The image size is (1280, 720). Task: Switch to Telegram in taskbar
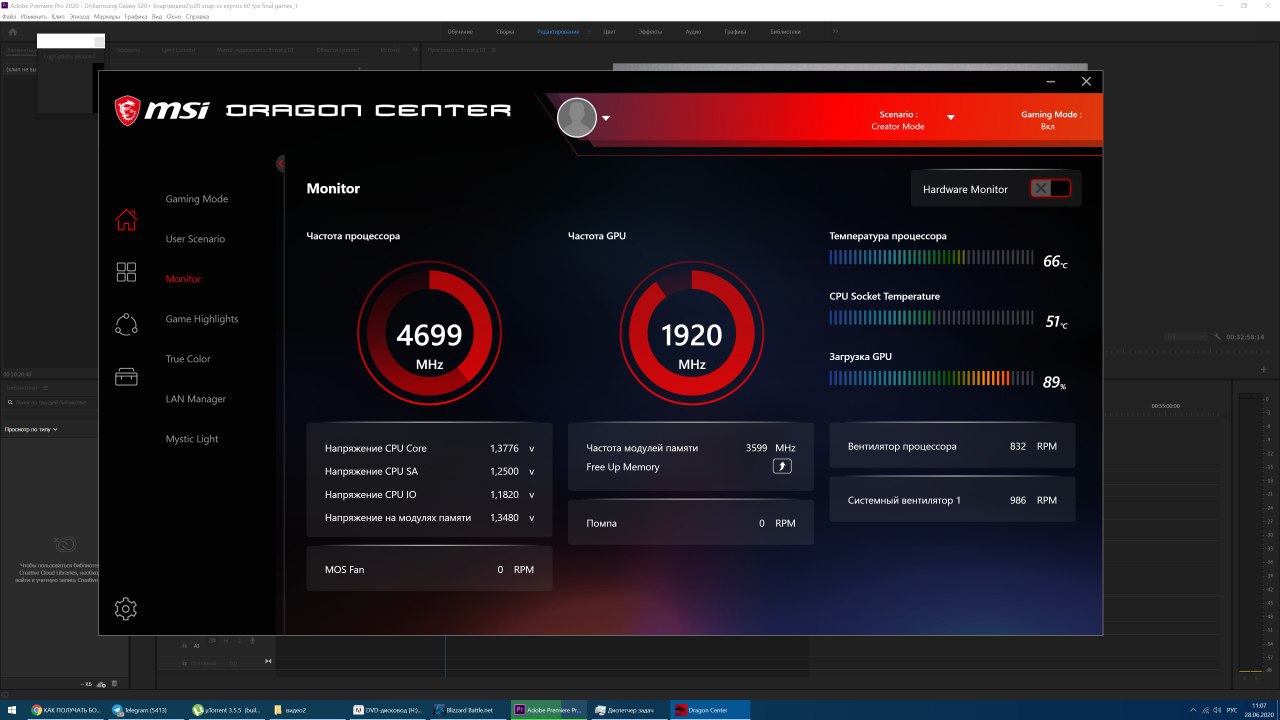click(147, 710)
